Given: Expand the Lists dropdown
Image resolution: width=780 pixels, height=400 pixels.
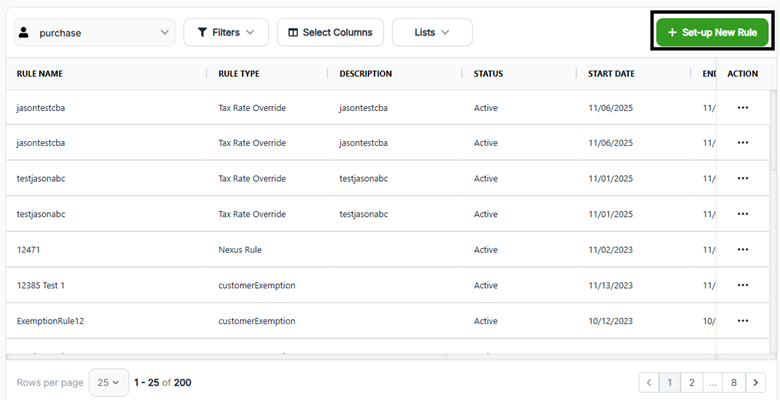Looking at the screenshot, I should (x=432, y=32).
